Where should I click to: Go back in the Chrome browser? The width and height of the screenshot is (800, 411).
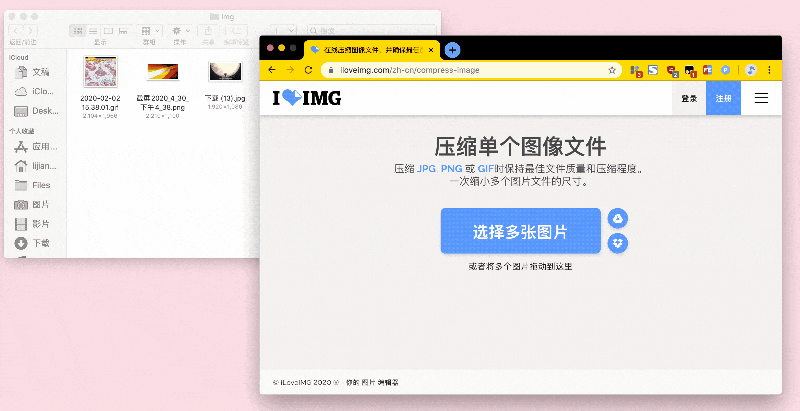272,70
